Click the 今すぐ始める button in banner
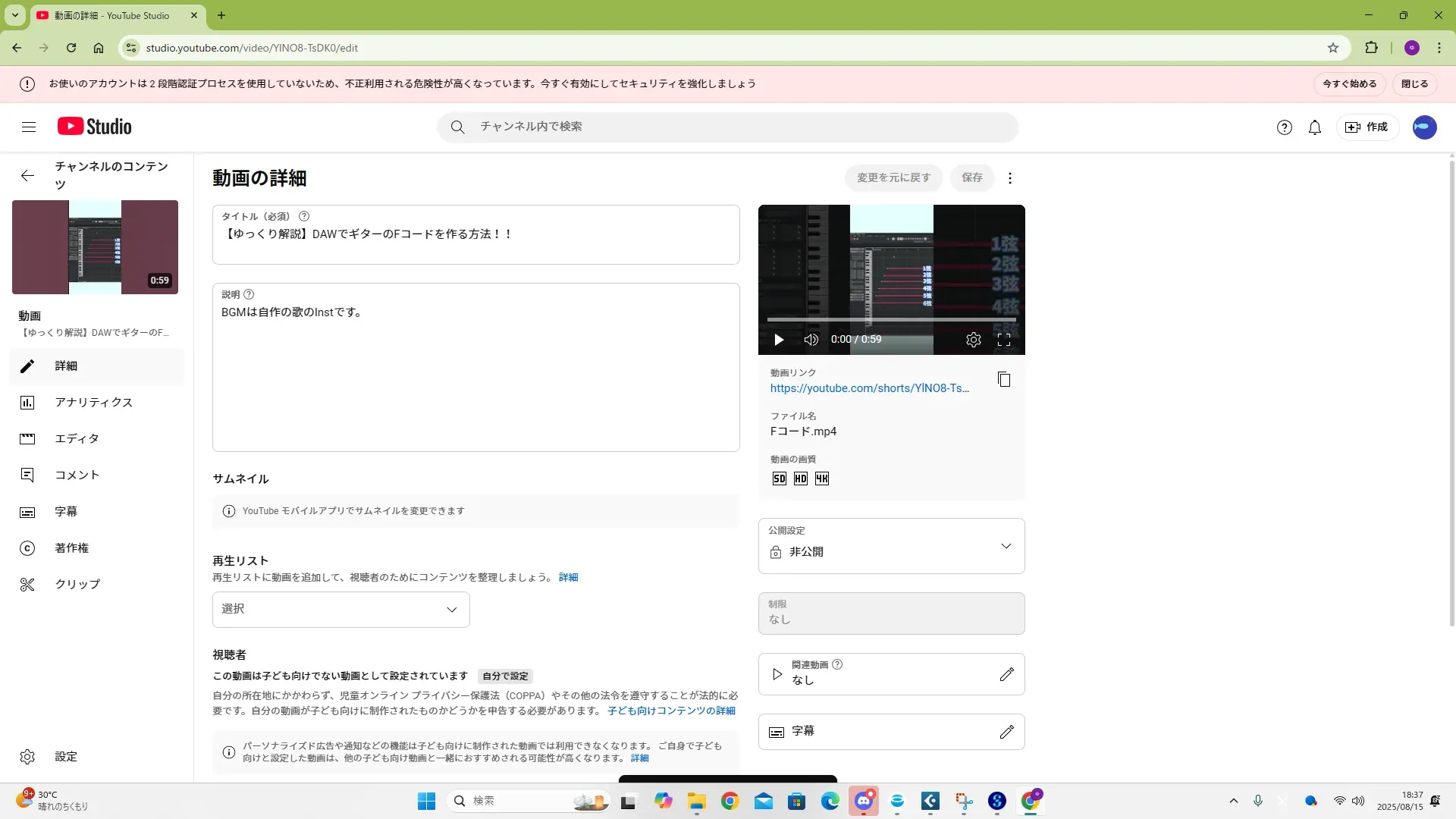1456x819 pixels. 1349,84
